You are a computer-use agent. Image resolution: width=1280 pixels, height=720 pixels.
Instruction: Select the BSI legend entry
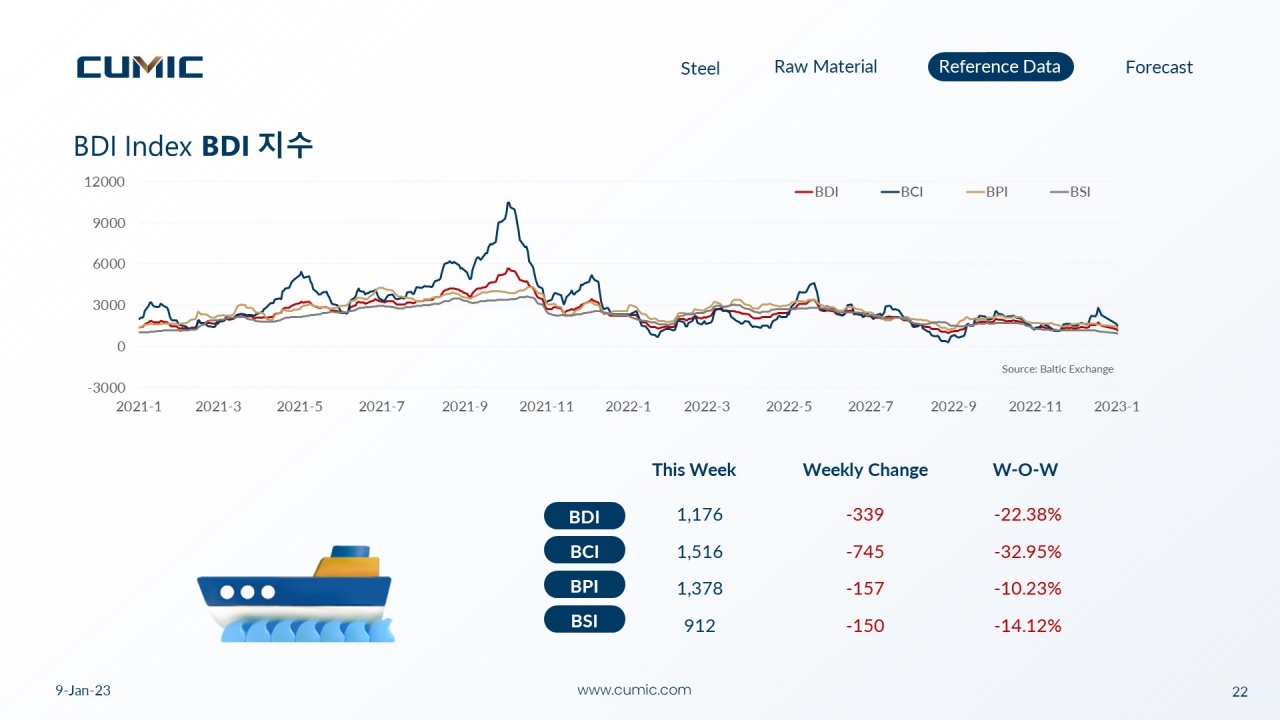1070,192
